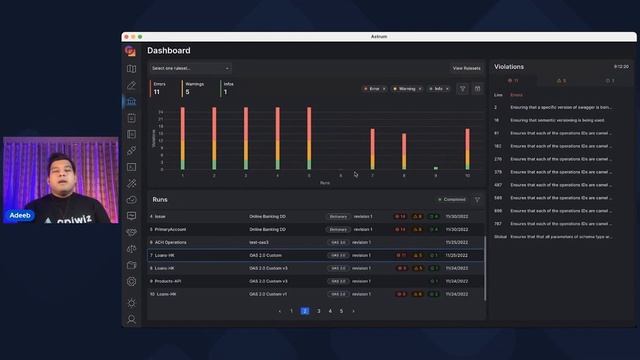The width and height of the screenshot is (640, 360).
Task: Click the chart bar for run 10
Action: point(467,149)
